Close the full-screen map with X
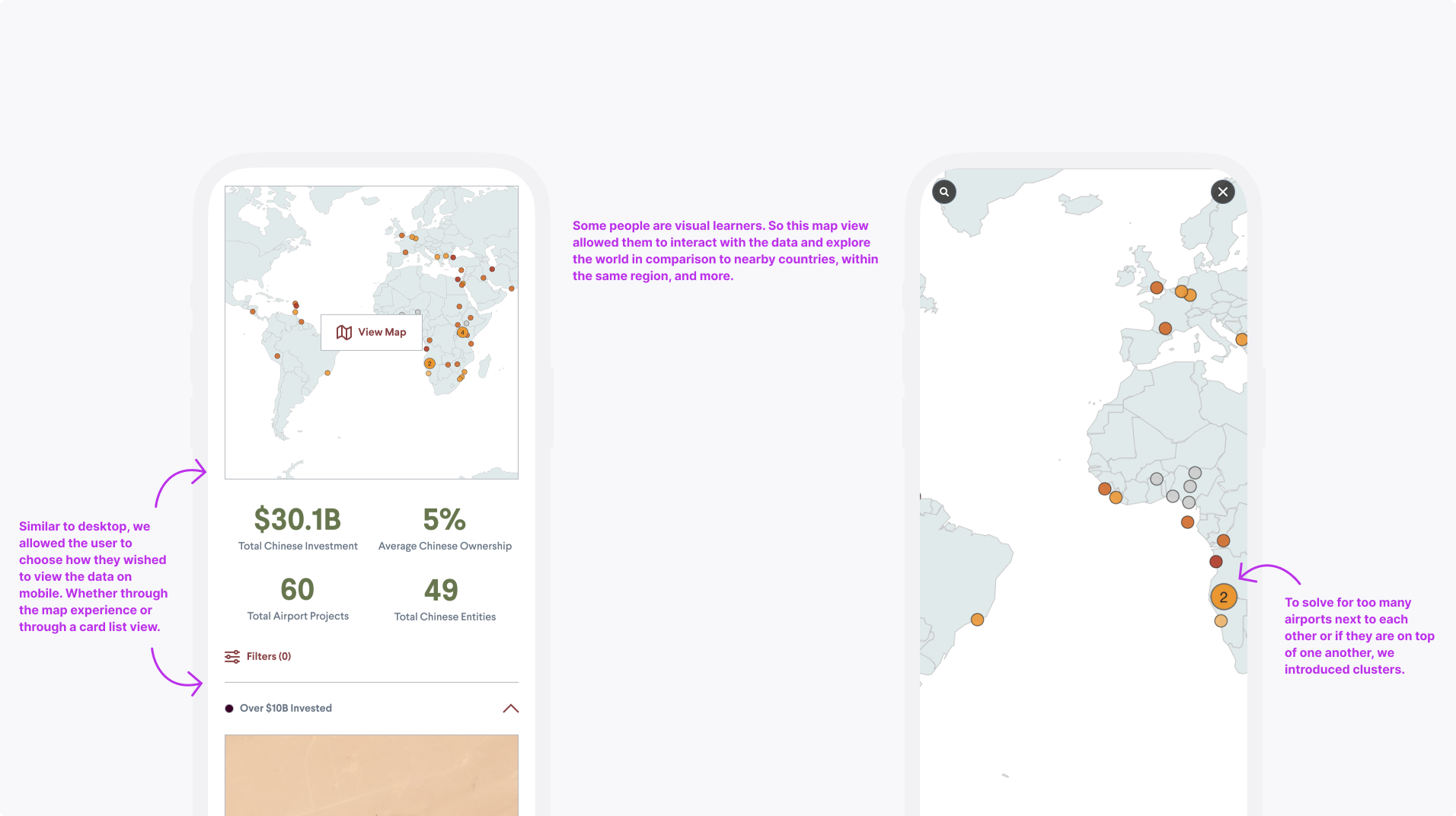This screenshot has height=816, width=1456. point(1223,192)
